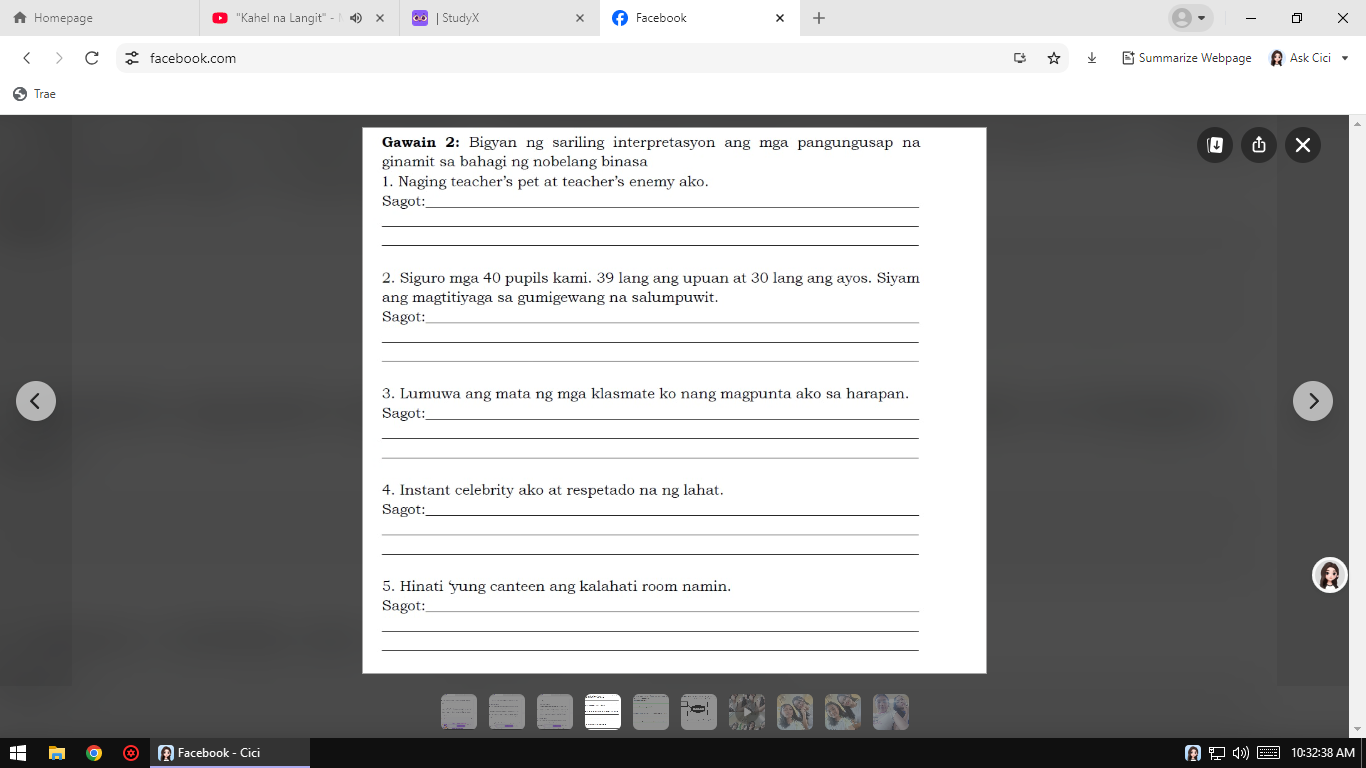Open the share options for the photo

click(1258, 145)
